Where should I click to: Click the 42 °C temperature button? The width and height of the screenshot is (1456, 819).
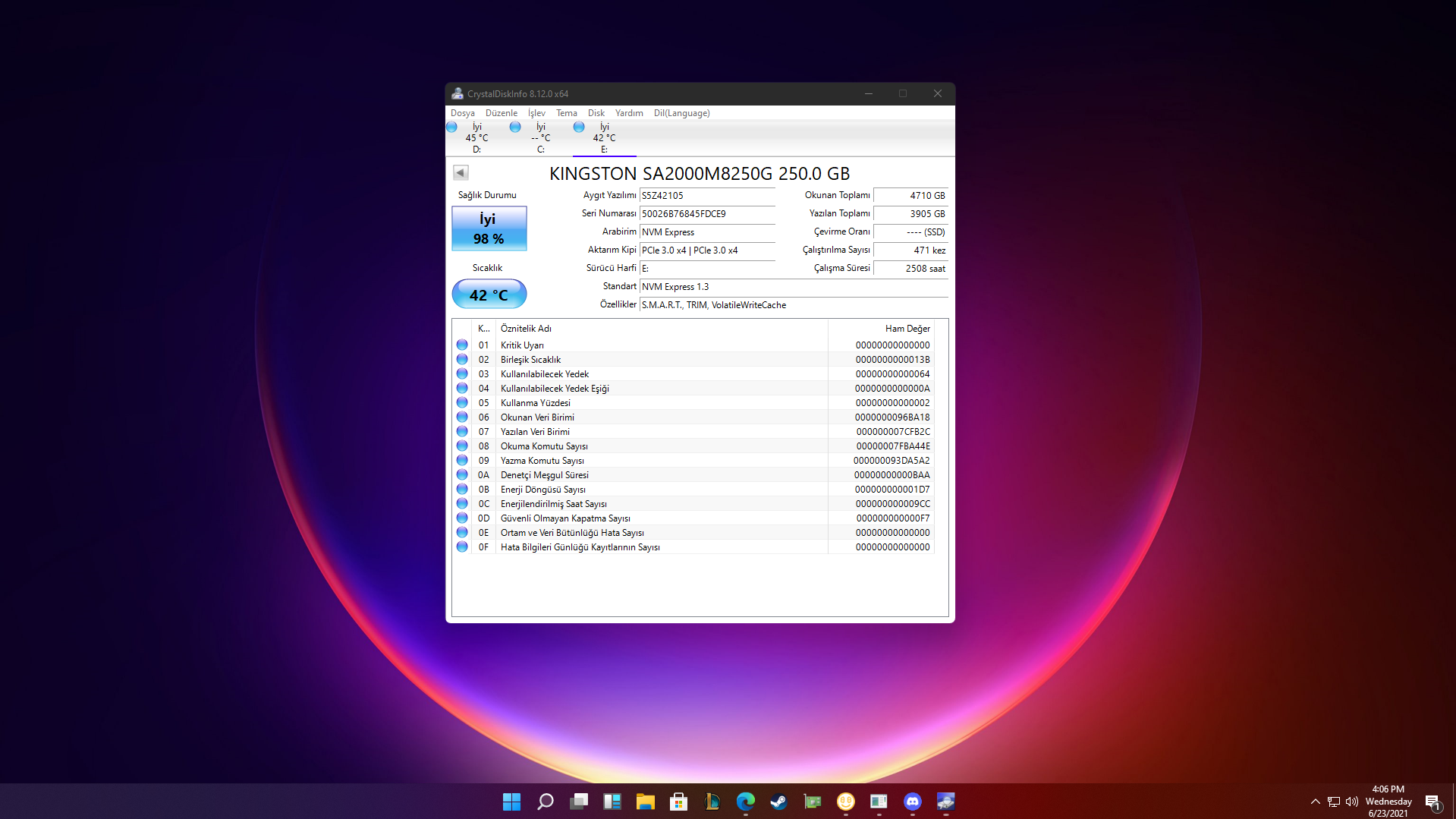click(489, 295)
